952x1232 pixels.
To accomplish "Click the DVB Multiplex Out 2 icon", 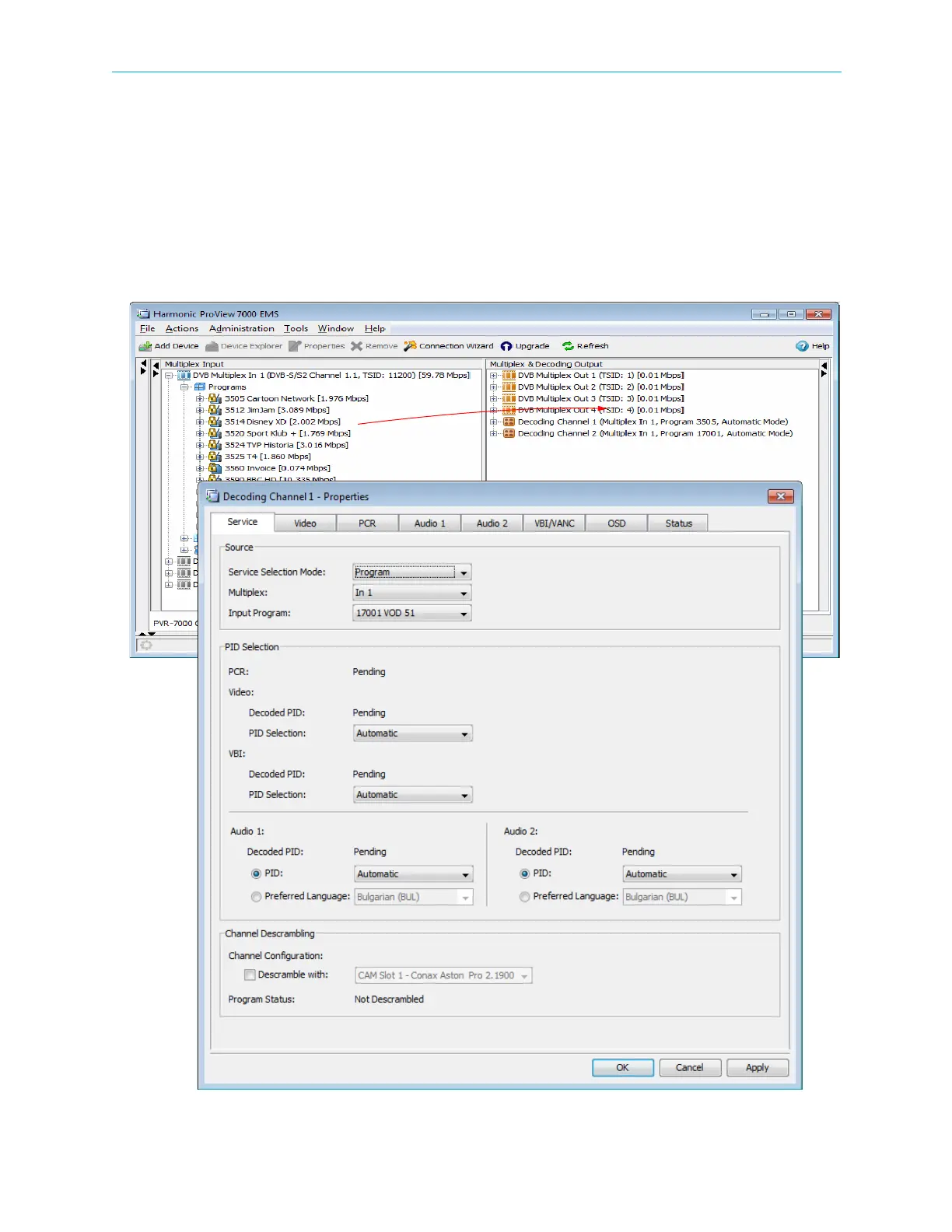I will [x=509, y=387].
